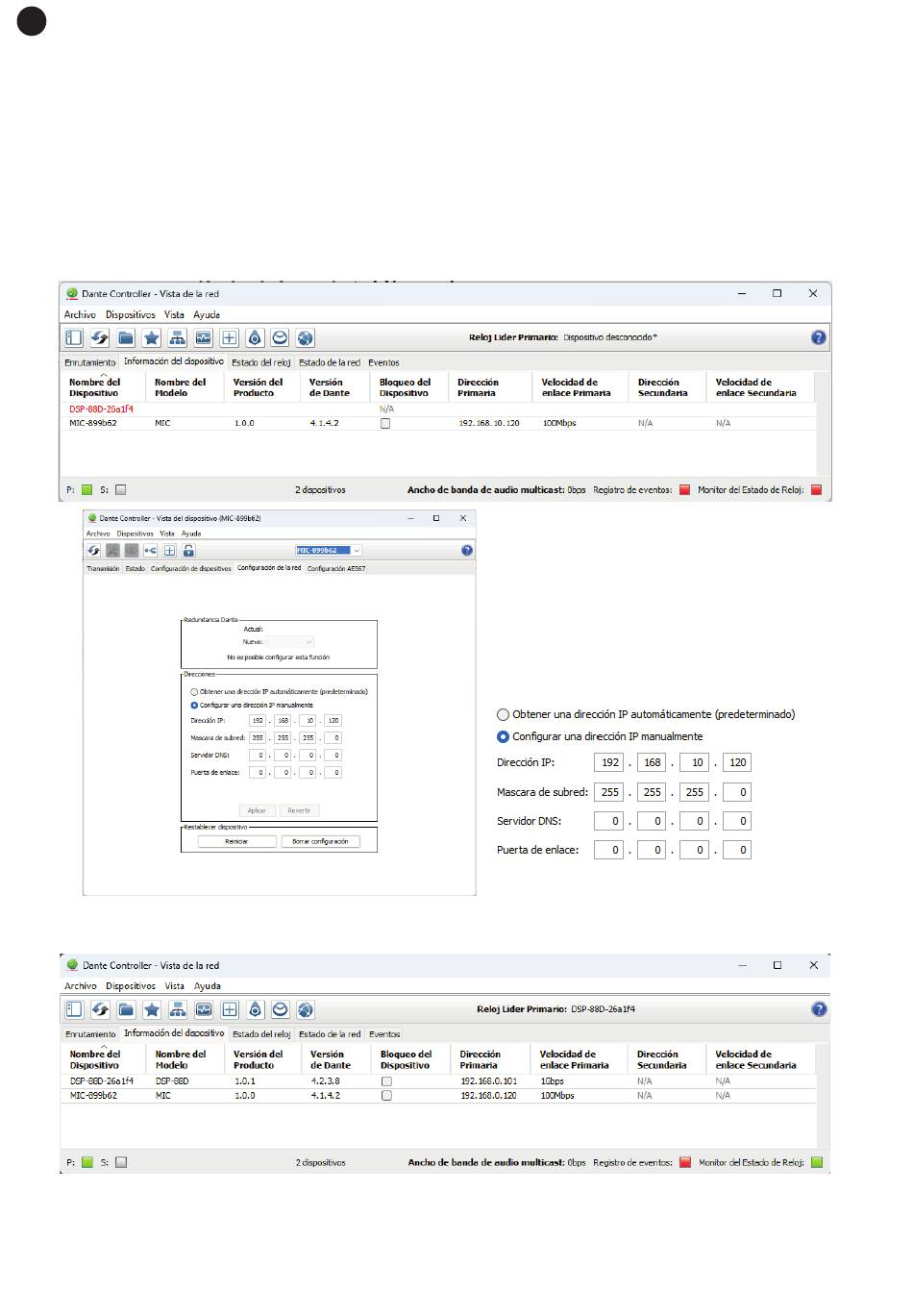The image size is (913, 1316).
Task: Click third IP octet field '10' in enlarged inset
Action: click(x=694, y=762)
